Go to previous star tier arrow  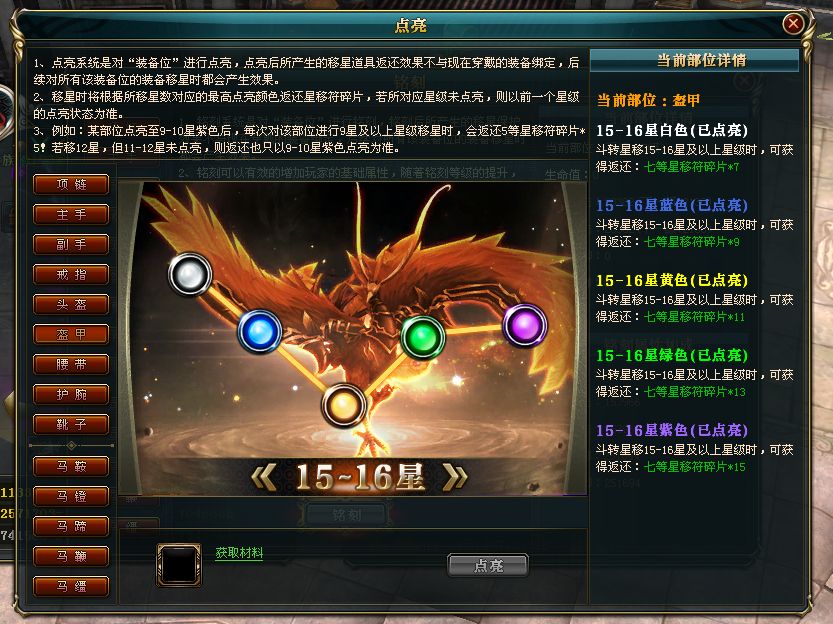coord(264,476)
